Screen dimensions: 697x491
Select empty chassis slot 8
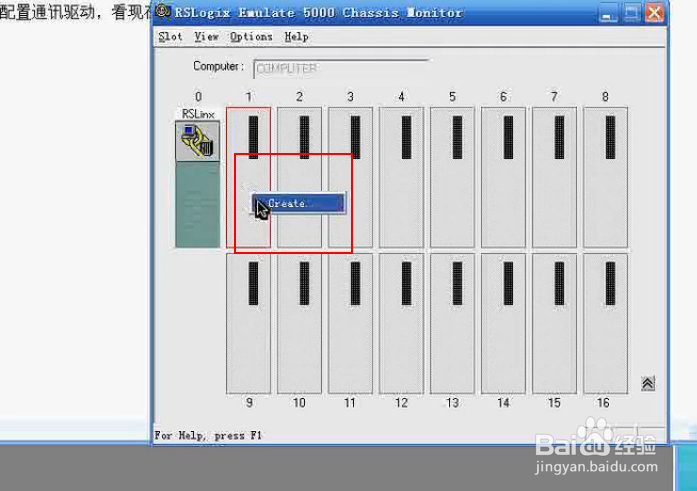(x=606, y=177)
